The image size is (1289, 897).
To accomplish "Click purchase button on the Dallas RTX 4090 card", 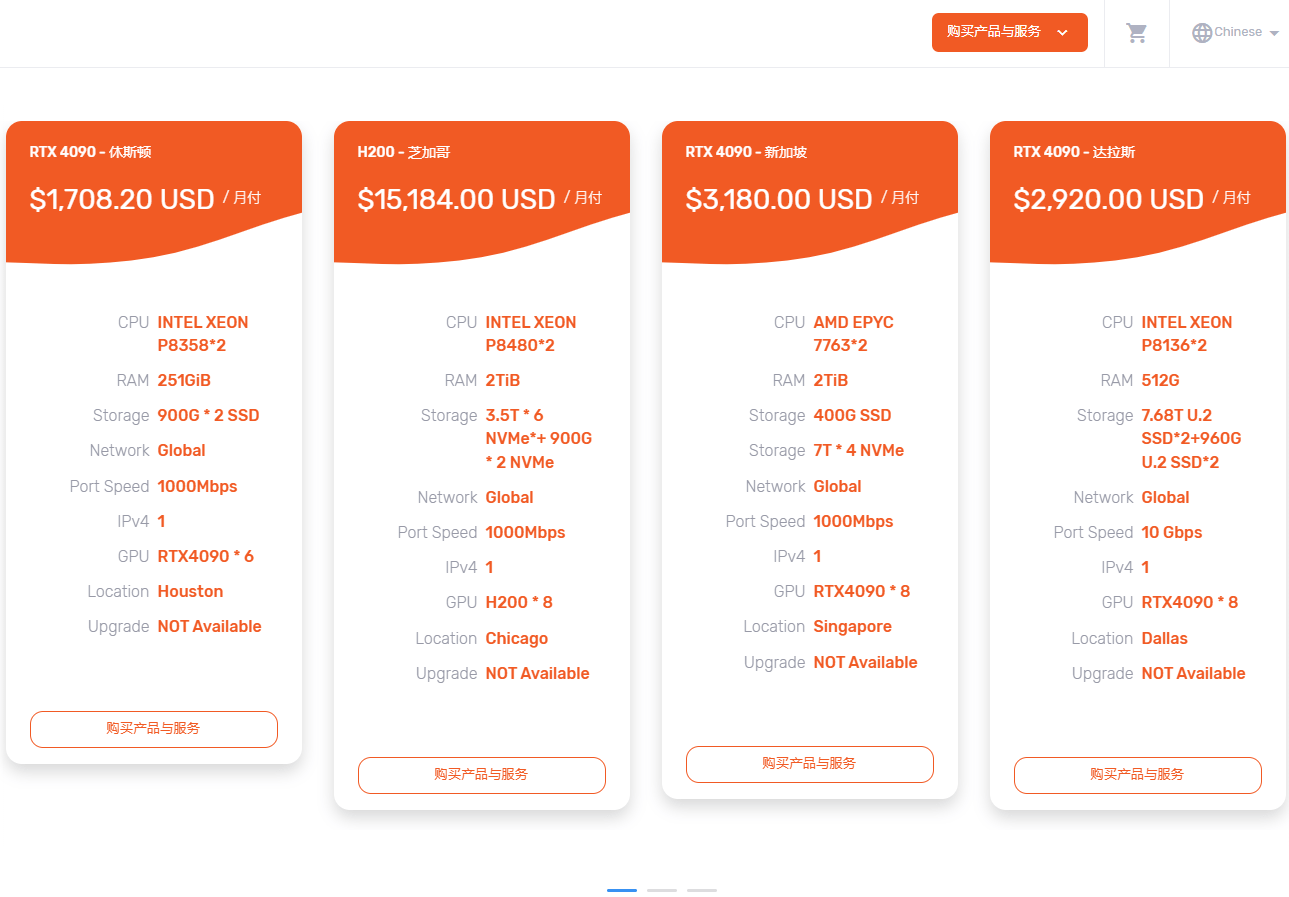I will (x=1138, y=775).
